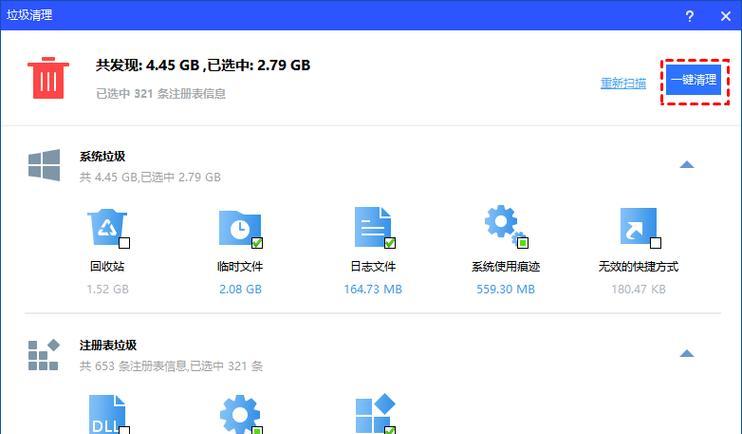Click 共 4.45 GB,已选中 2.79 GB subtitle
742x434 pixels.
pos(150,177)
